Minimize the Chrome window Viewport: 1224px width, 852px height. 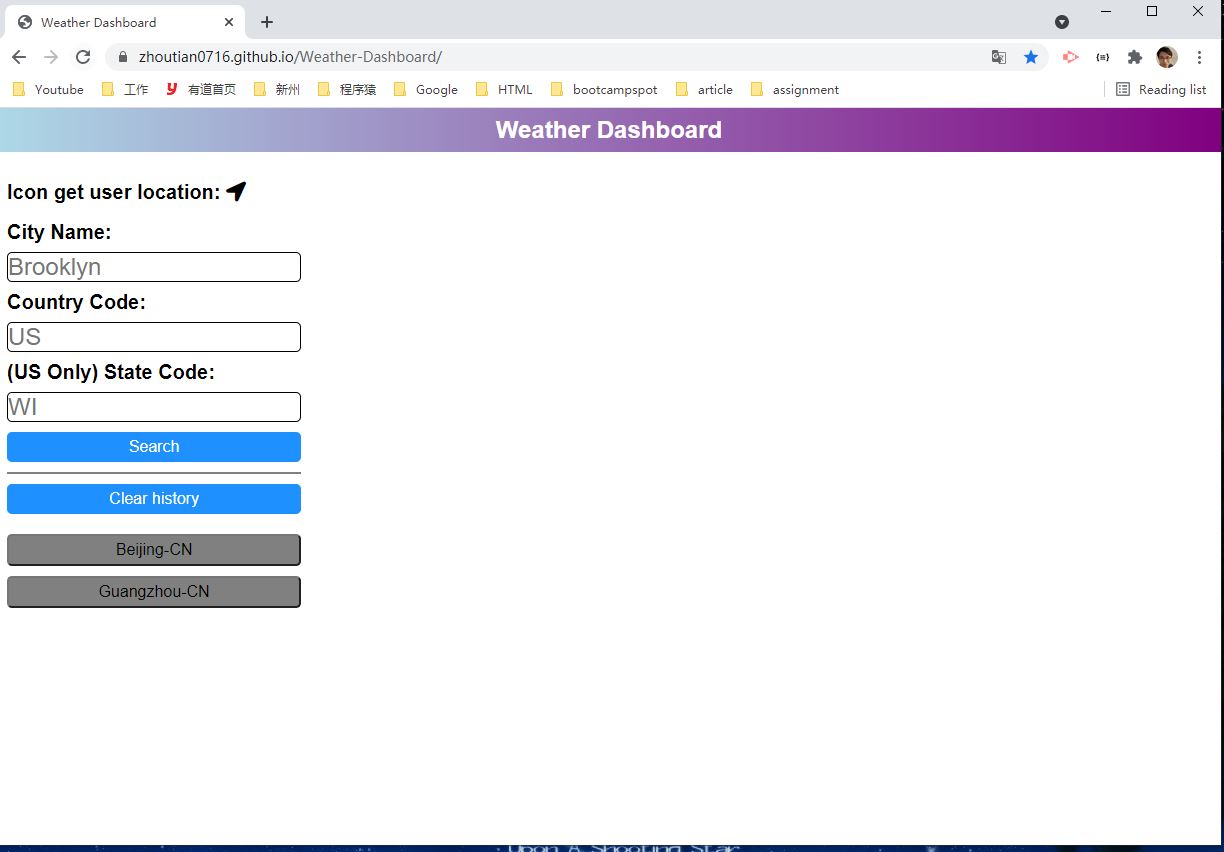1106,11
